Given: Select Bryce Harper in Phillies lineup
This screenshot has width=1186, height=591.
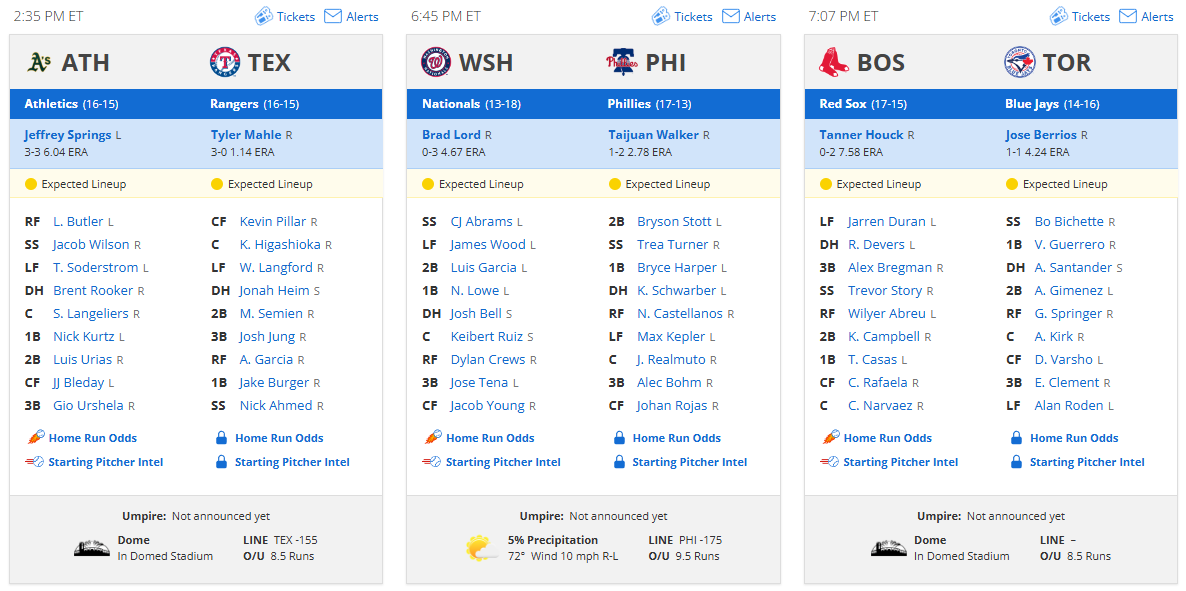Looking at the screenshot, I should pyautogui.click(x=677, y=267).
